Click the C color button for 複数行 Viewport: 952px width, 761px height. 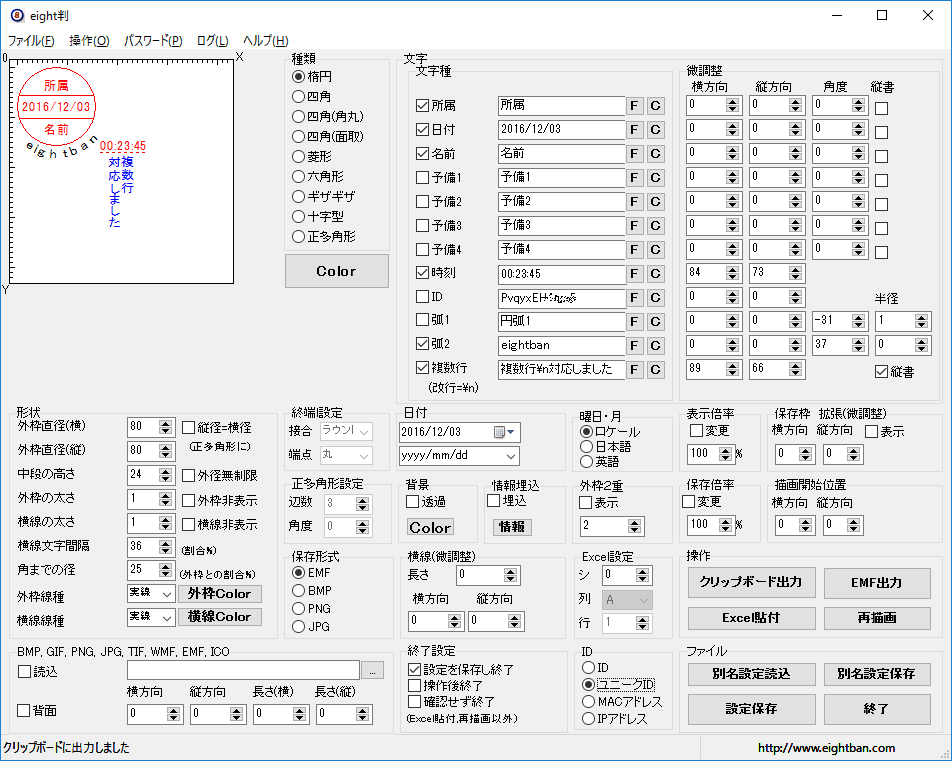(x=655, y=369)
